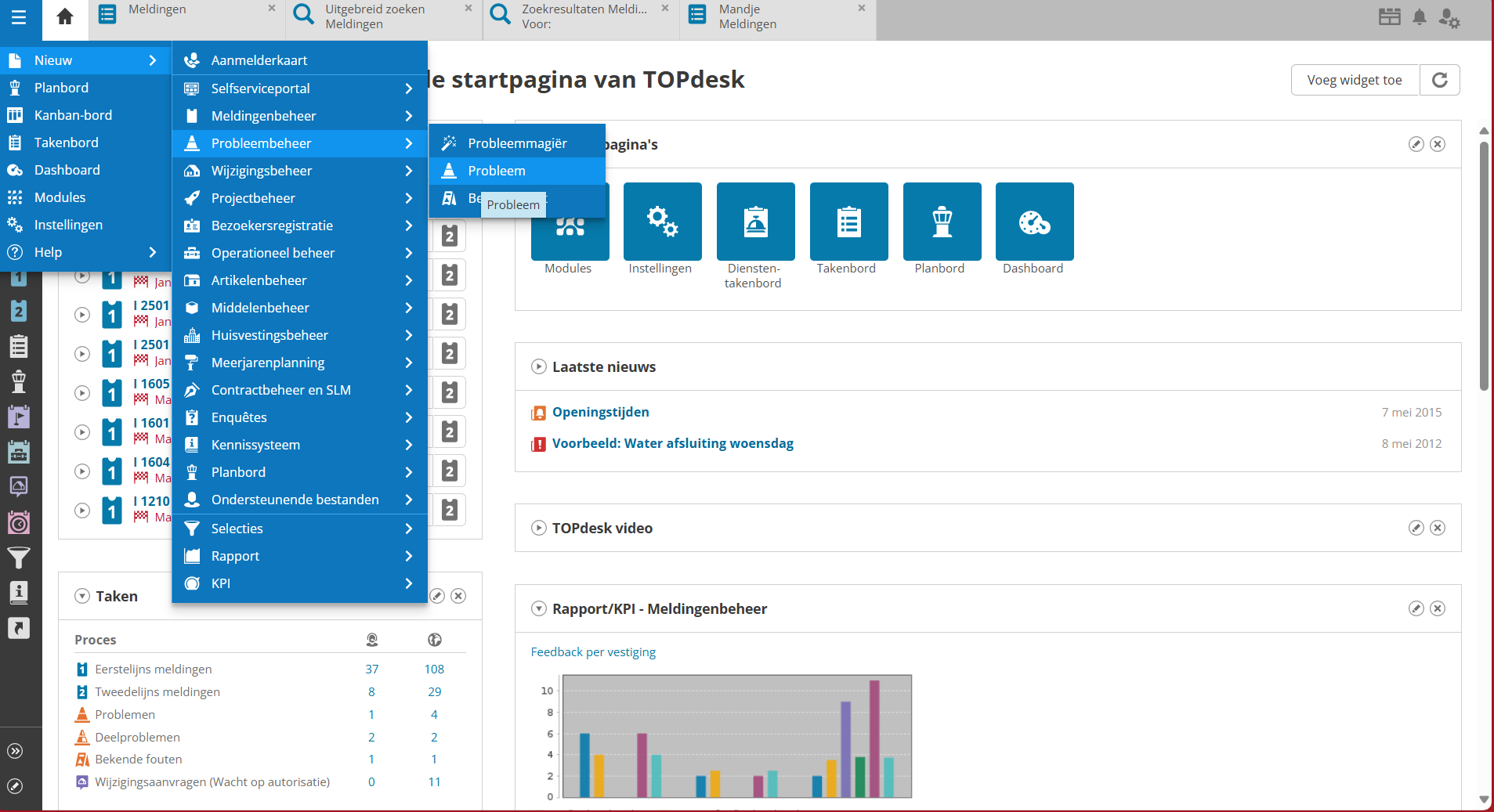Select Probleem from the submenu
This screenshot has height=812, width=1494.
pos(497,171)
